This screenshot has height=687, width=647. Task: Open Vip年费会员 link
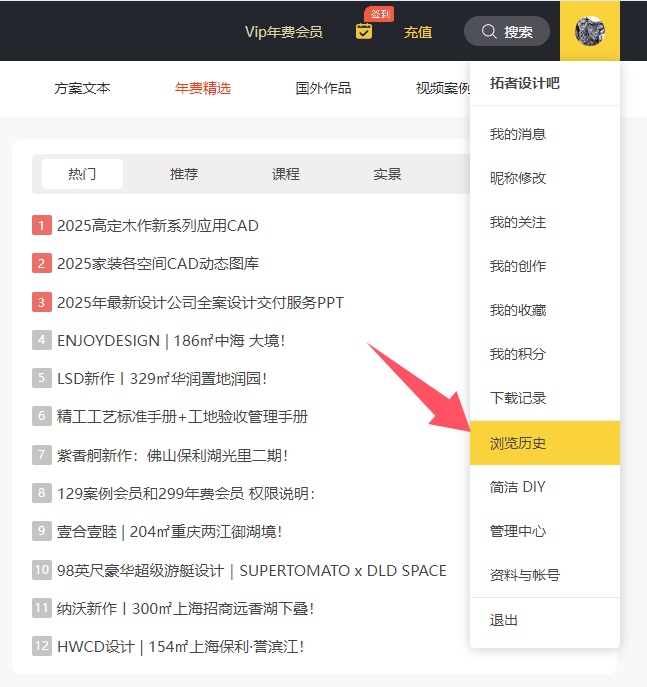284,32
